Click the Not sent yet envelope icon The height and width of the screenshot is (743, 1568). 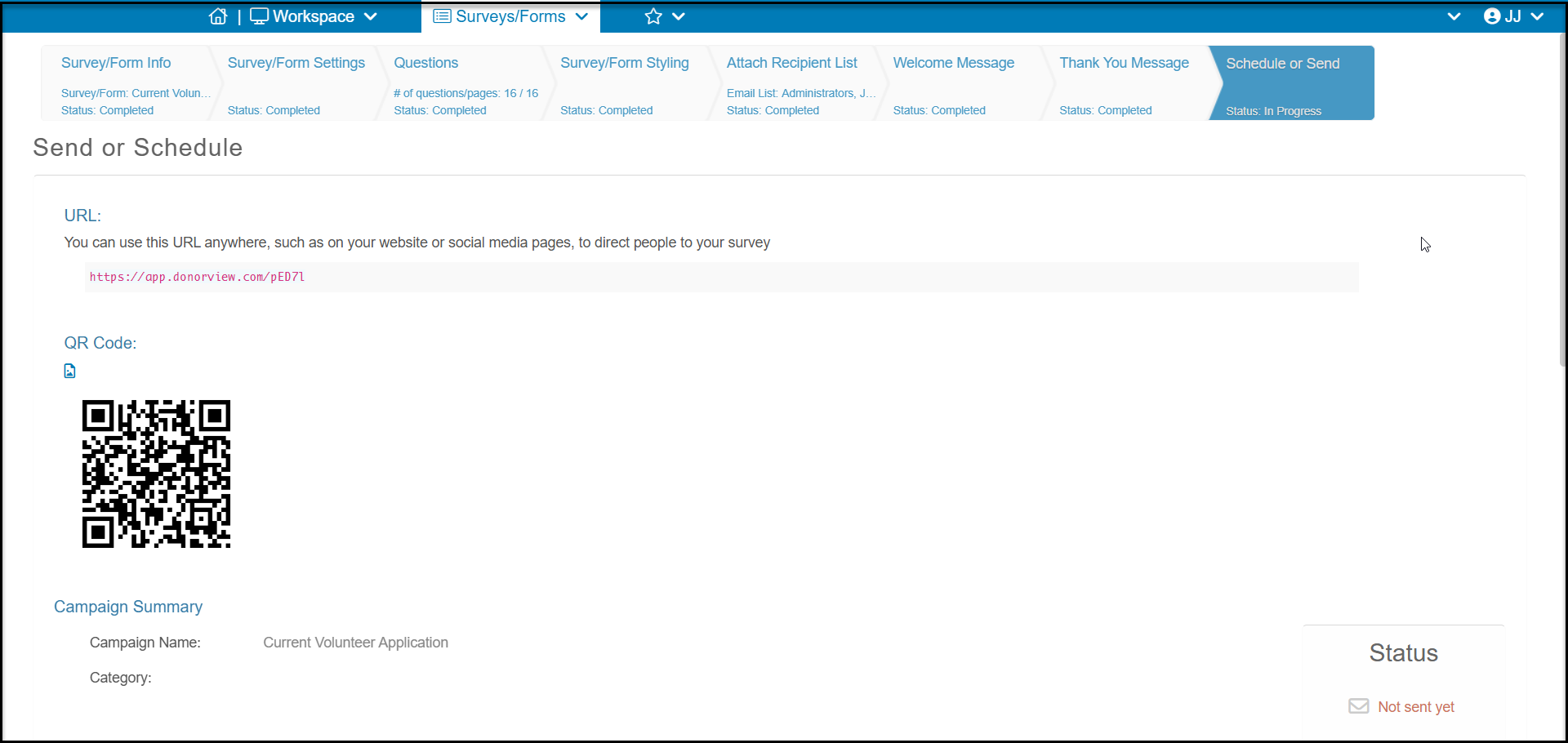click(1359, 706)
